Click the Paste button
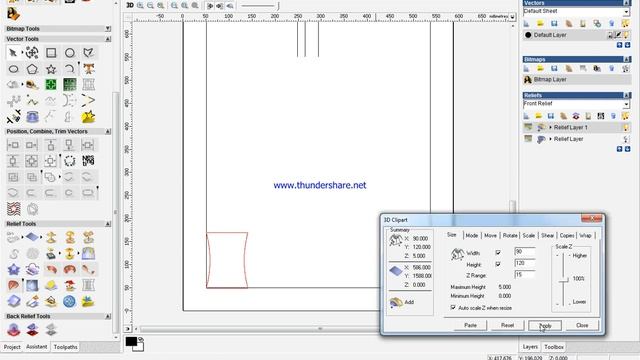Image resolution: width=640 pixels, height=360 pixels. click(470, 325)
